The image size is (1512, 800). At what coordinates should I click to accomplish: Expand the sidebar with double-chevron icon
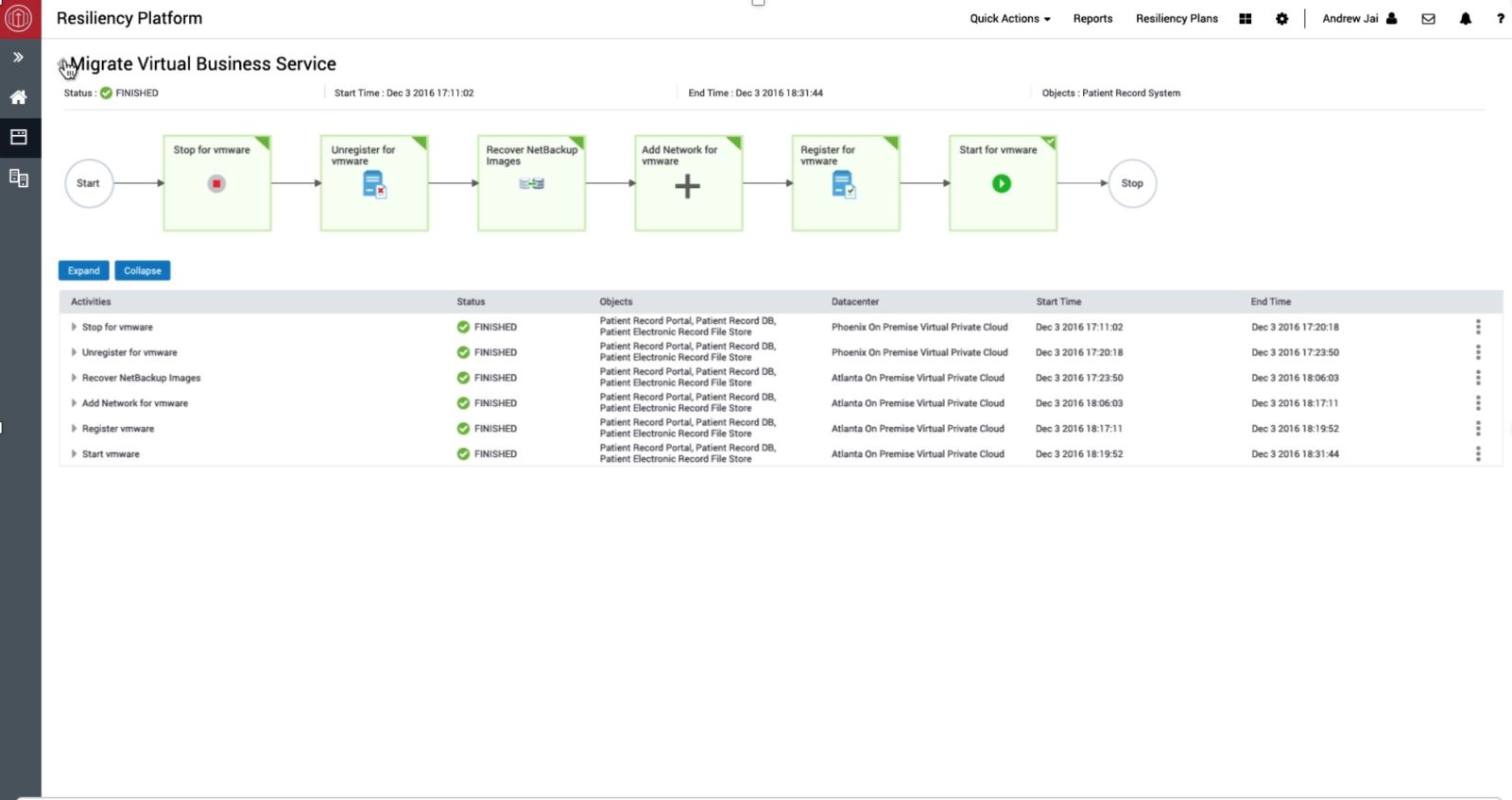pos(18,58)
